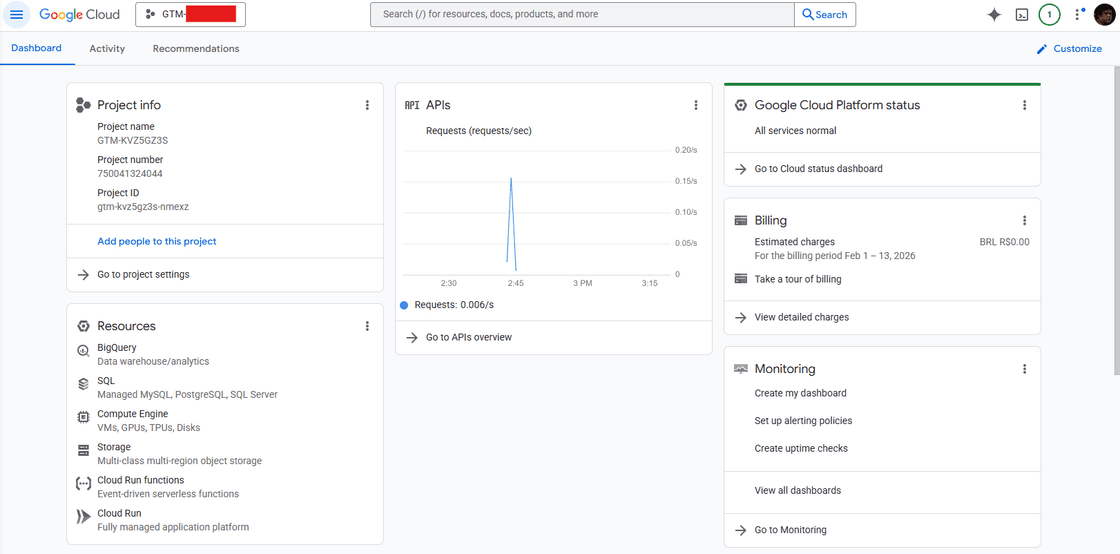
Task: Click the page vertical scrollbar
Action: pos(1116,221)
